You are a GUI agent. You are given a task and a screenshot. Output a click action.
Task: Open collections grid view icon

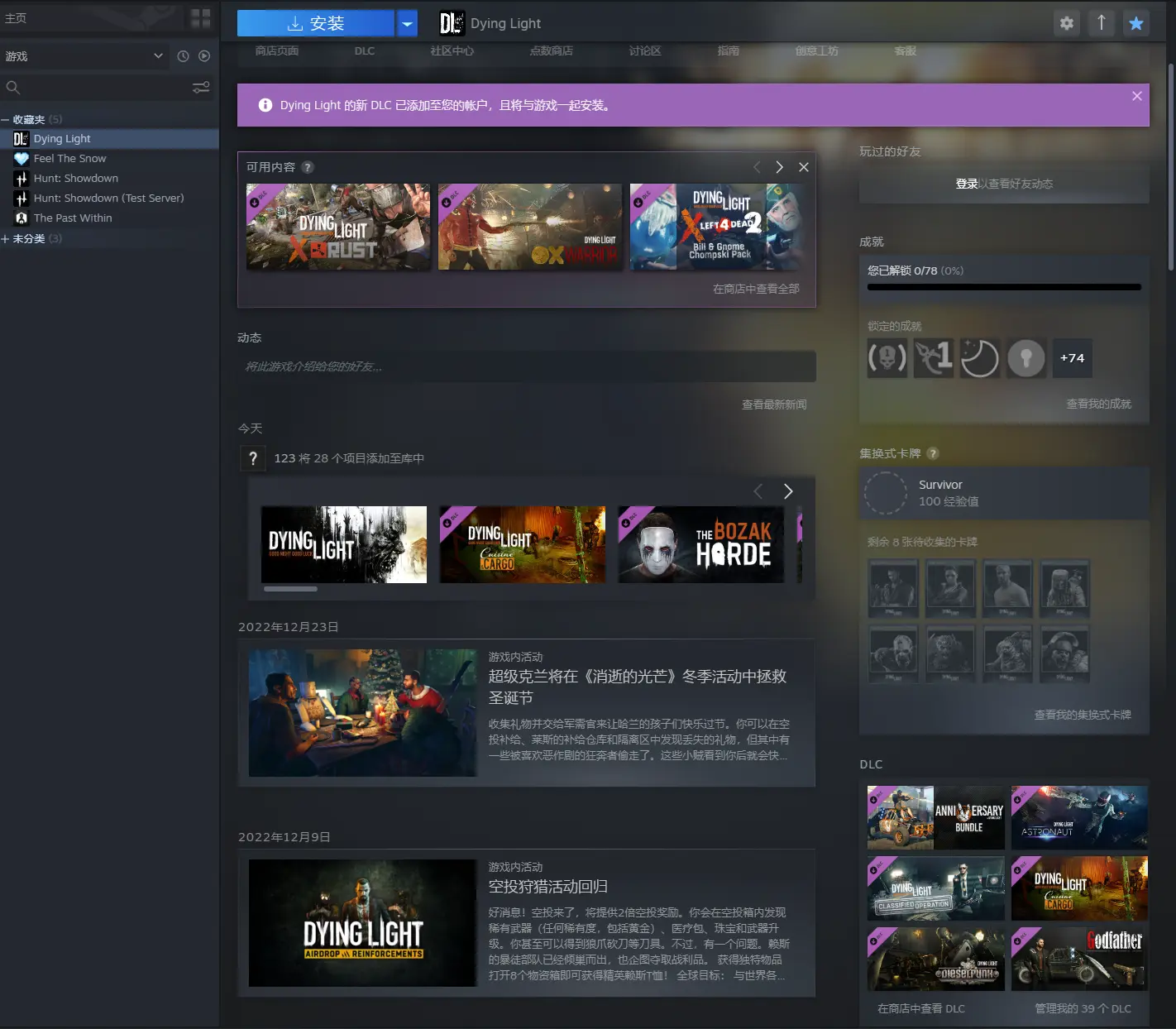[200, 18]
